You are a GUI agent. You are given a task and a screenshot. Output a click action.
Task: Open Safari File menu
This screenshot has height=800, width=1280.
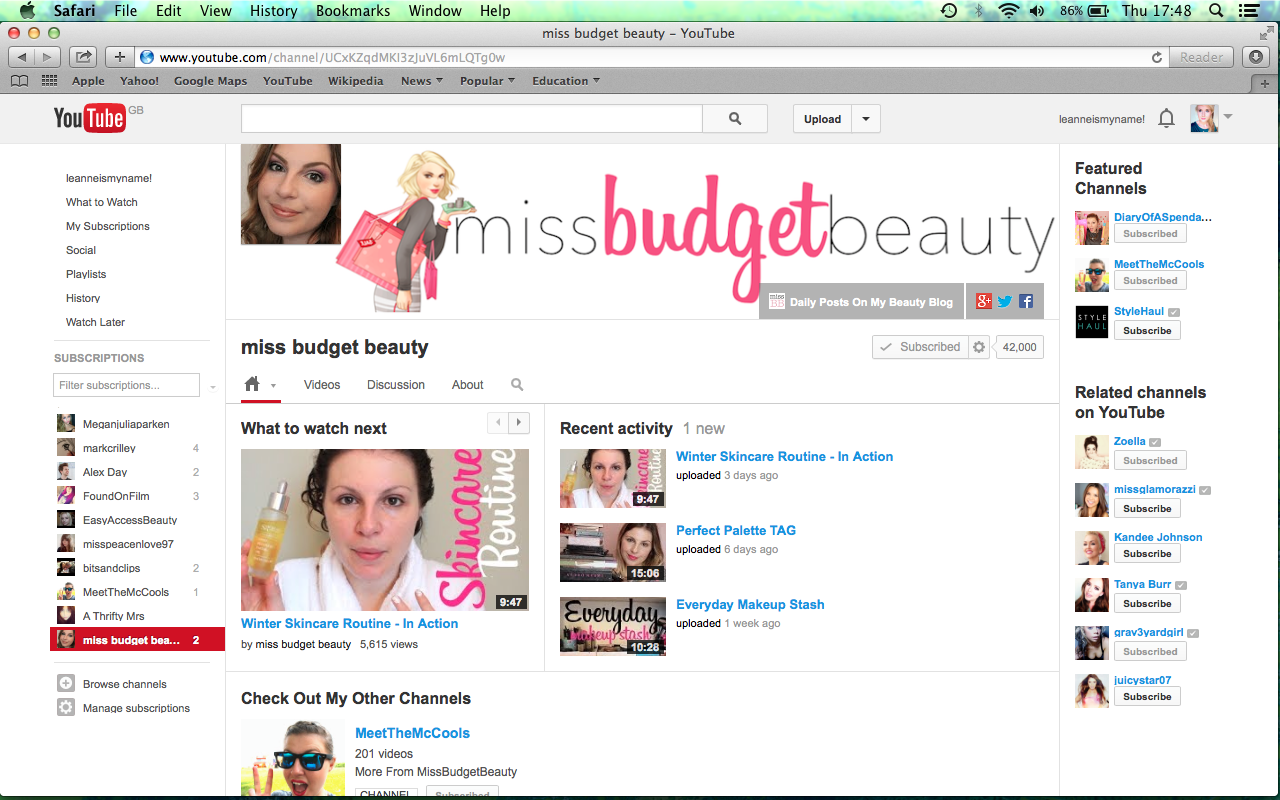pyautogui.click(x=126, y=11)
